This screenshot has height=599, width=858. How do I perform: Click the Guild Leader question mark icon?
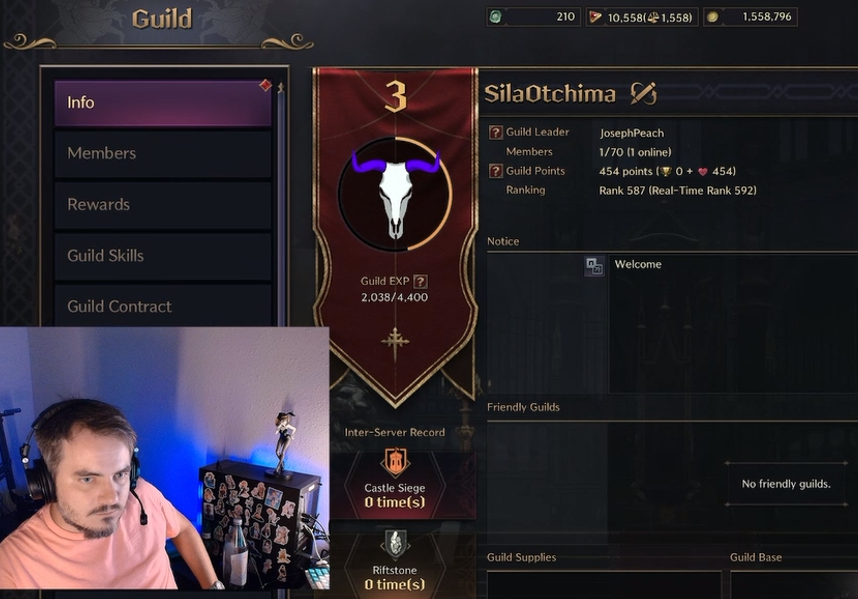(x=495, y=132)
